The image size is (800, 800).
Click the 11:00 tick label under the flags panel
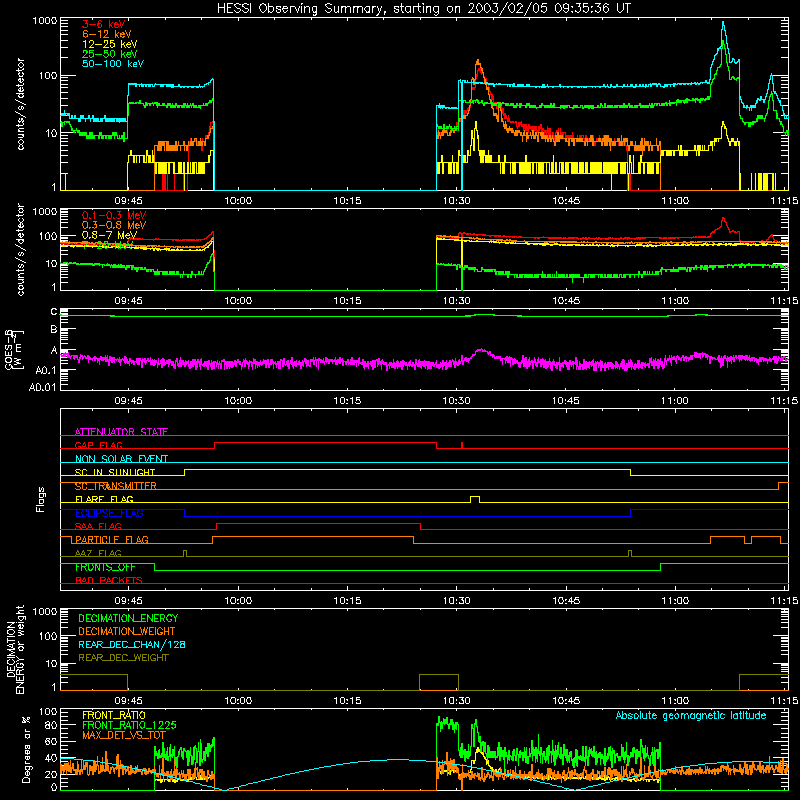point(674,601)
